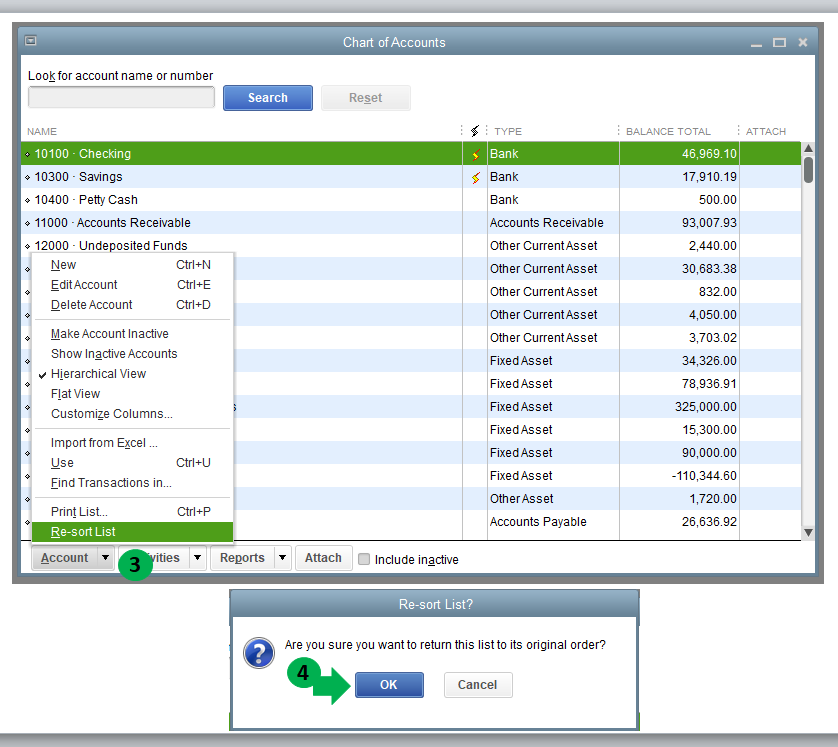838x747 pixels.
Task: Click the balance 26,636.92 cell
Action: [x=679, y=522]
